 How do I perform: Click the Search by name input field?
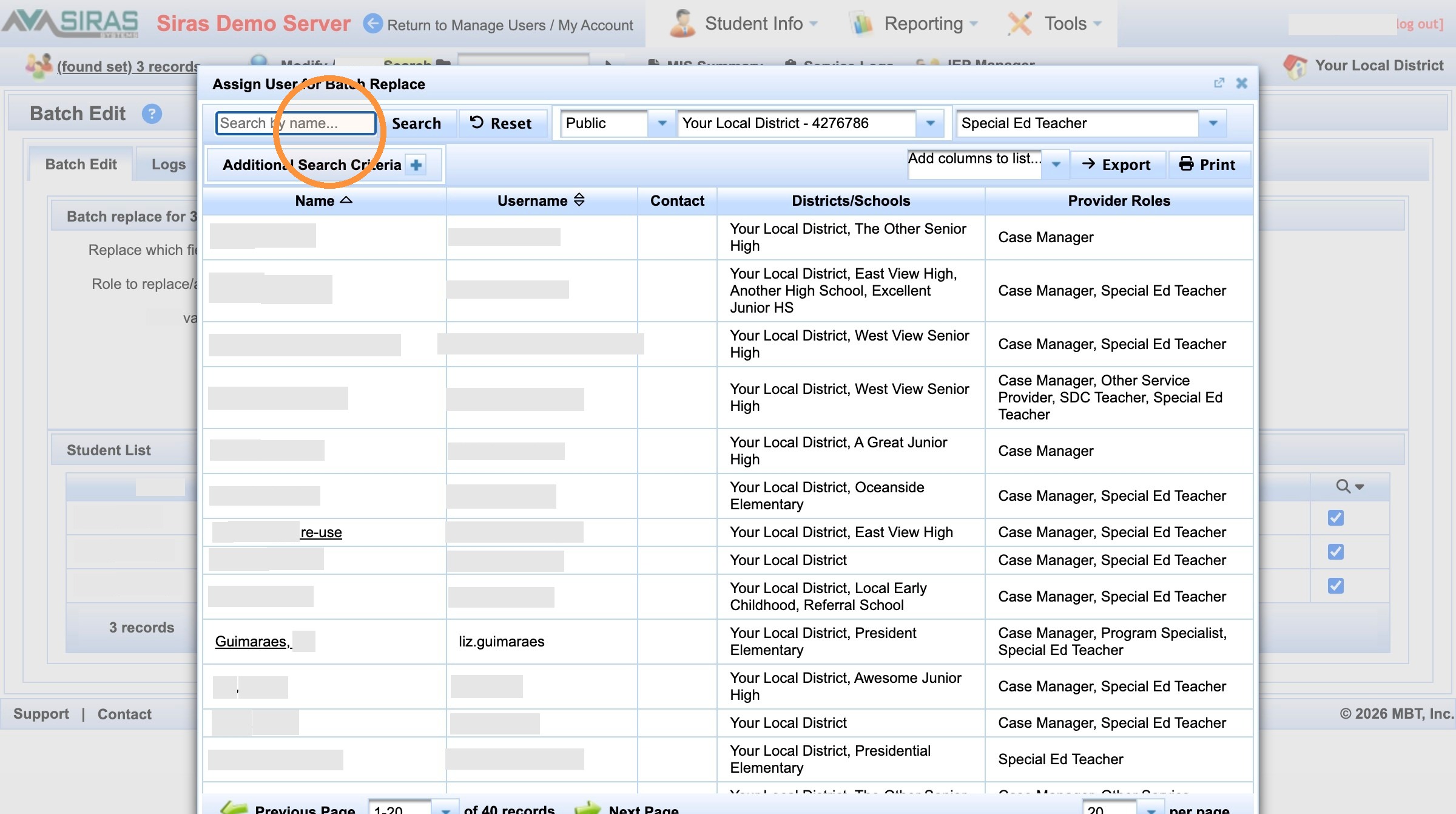pos(296,123)
